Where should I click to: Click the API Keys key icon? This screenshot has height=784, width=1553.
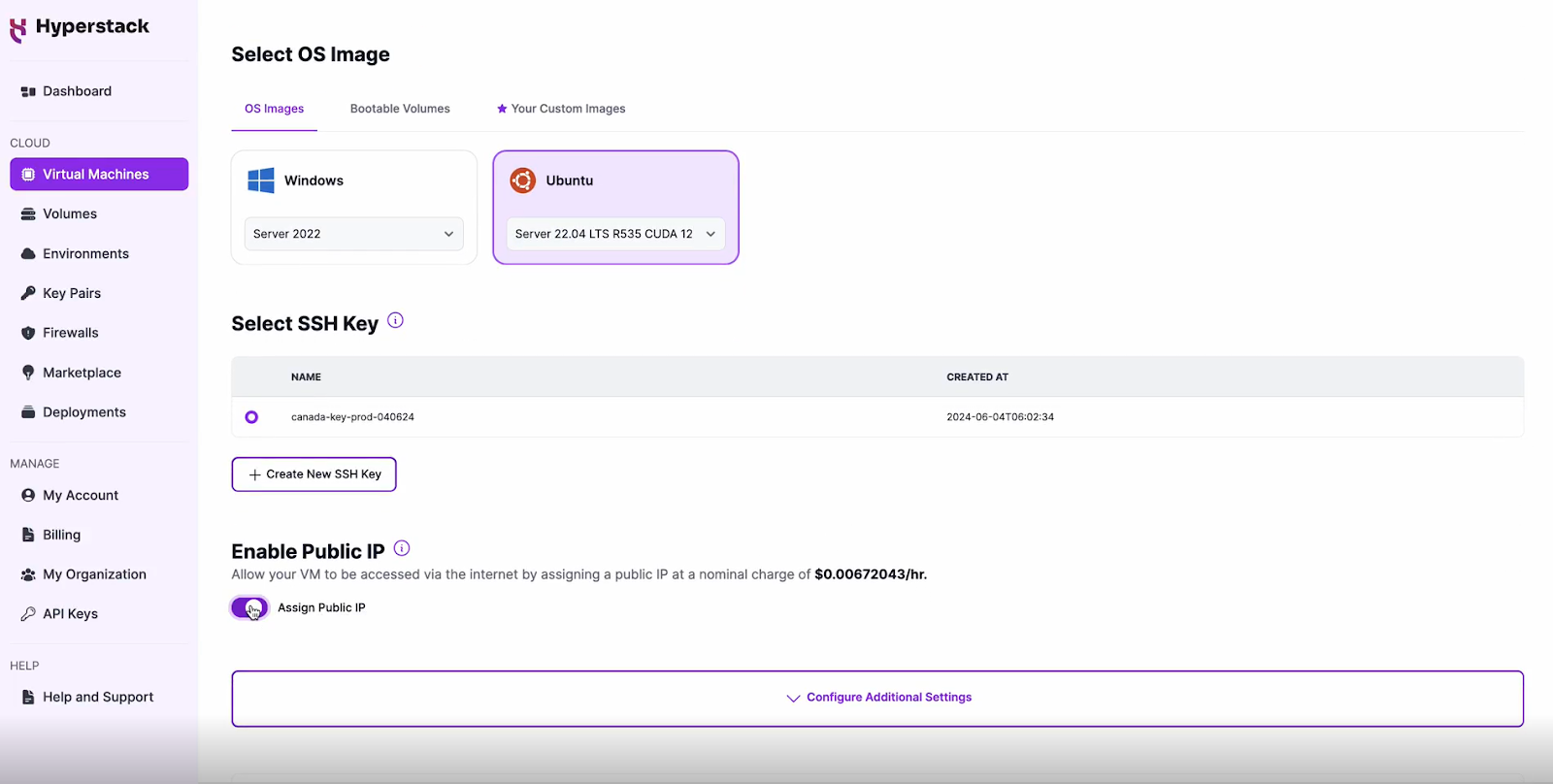(x=28, y=614)
